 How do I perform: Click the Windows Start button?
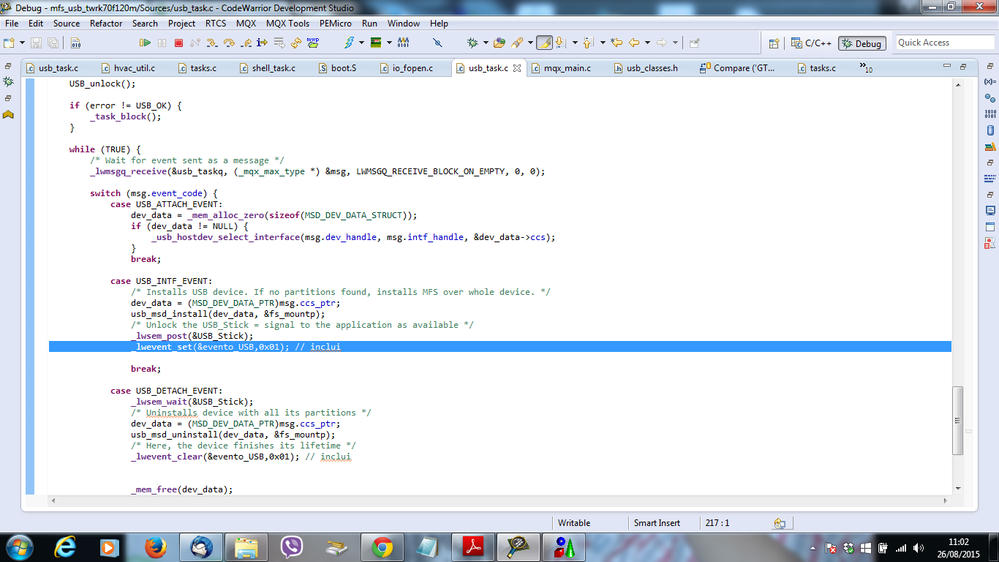[x=19, y=547]
